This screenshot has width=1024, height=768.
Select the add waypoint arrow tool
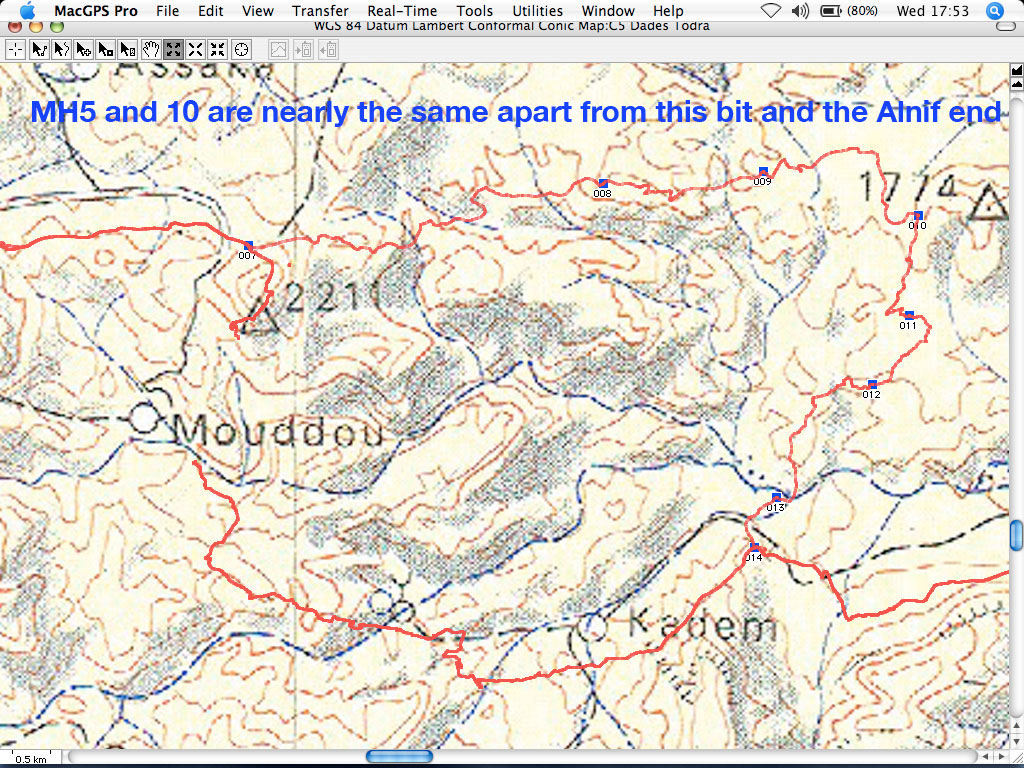84,48
